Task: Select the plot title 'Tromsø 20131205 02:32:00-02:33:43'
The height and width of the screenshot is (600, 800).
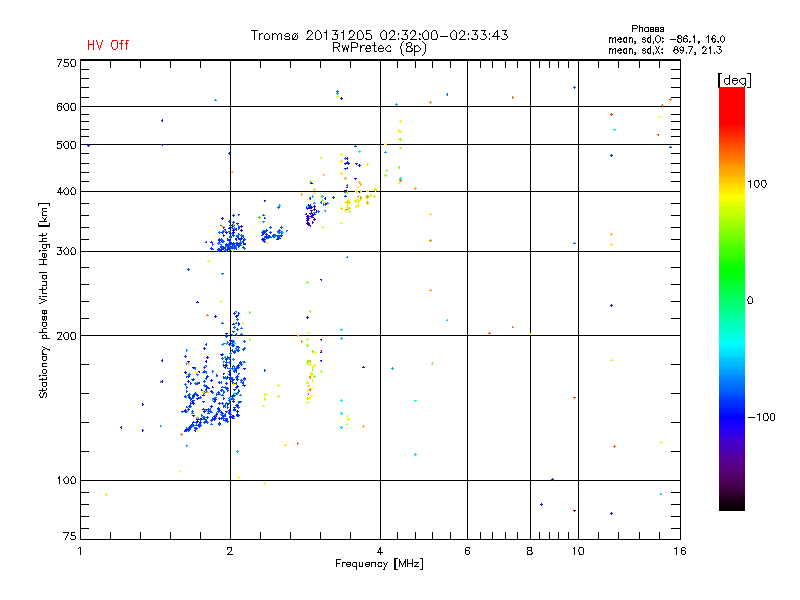Action: (x=379, y=35)
